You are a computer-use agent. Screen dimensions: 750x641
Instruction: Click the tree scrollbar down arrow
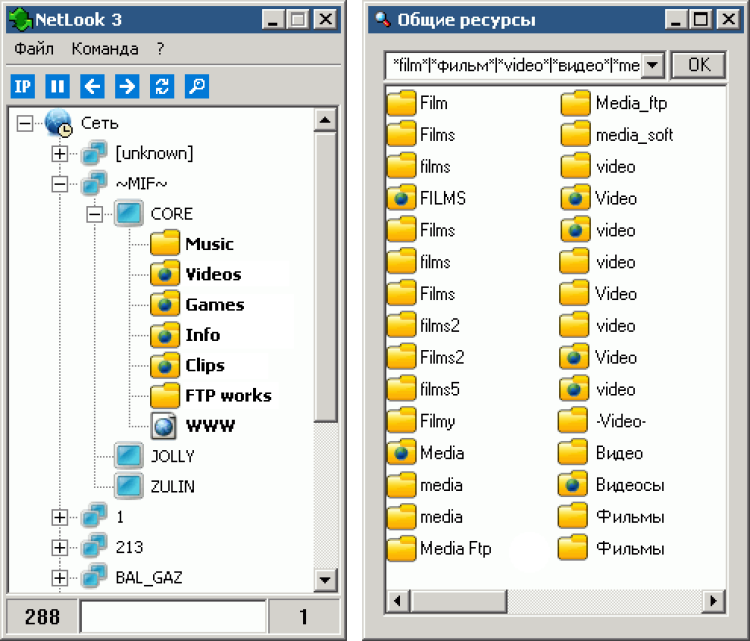[325, 579]
